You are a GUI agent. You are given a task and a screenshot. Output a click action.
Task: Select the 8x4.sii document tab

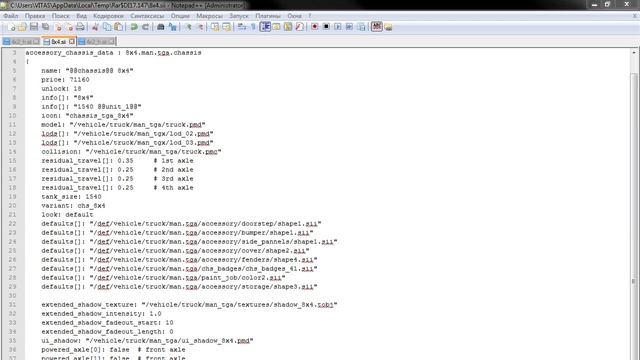click(x=58, y=42)
